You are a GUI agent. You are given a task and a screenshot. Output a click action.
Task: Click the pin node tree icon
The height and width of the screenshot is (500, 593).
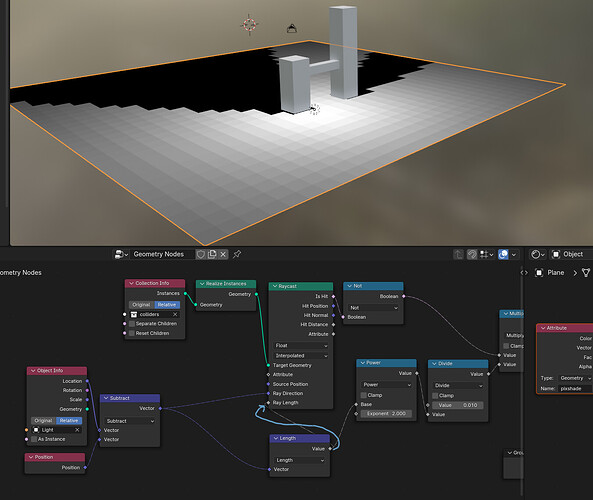[x=237, y=254]
